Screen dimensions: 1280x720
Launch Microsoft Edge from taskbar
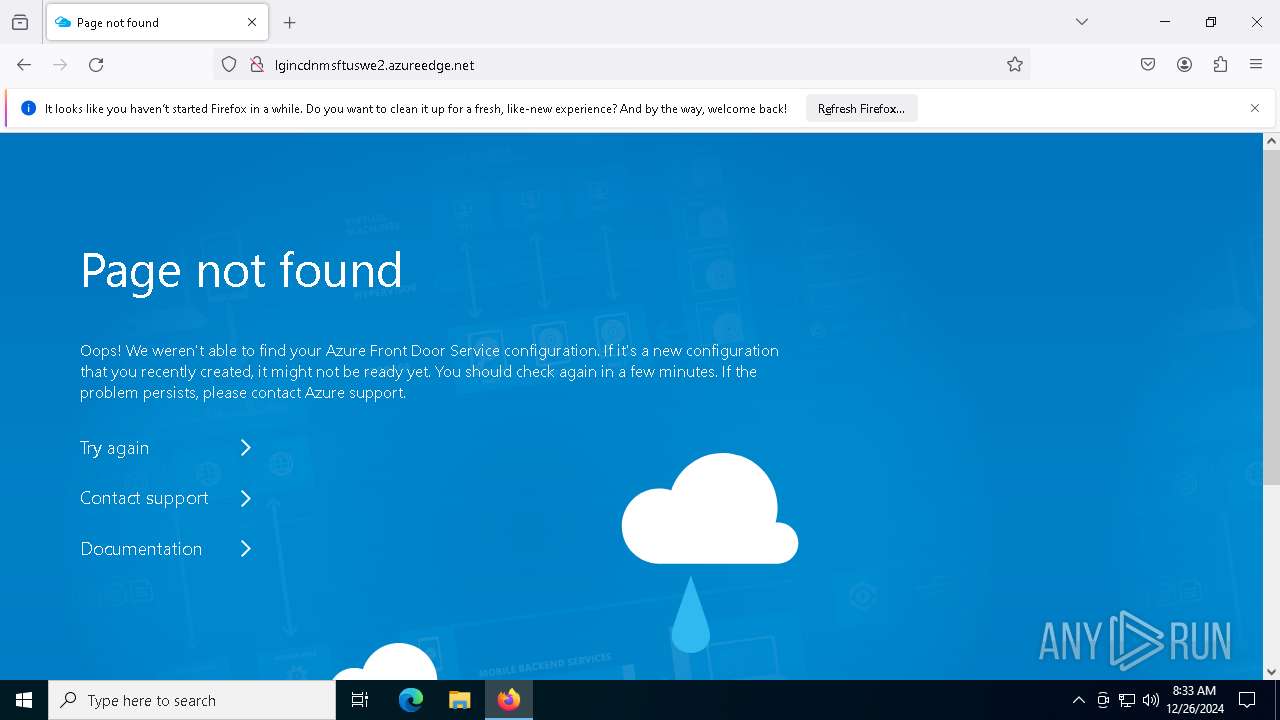pos(411,700)
